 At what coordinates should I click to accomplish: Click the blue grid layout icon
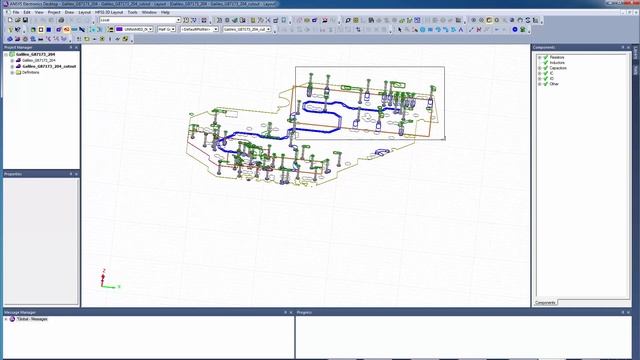click(x=417, y=20)
